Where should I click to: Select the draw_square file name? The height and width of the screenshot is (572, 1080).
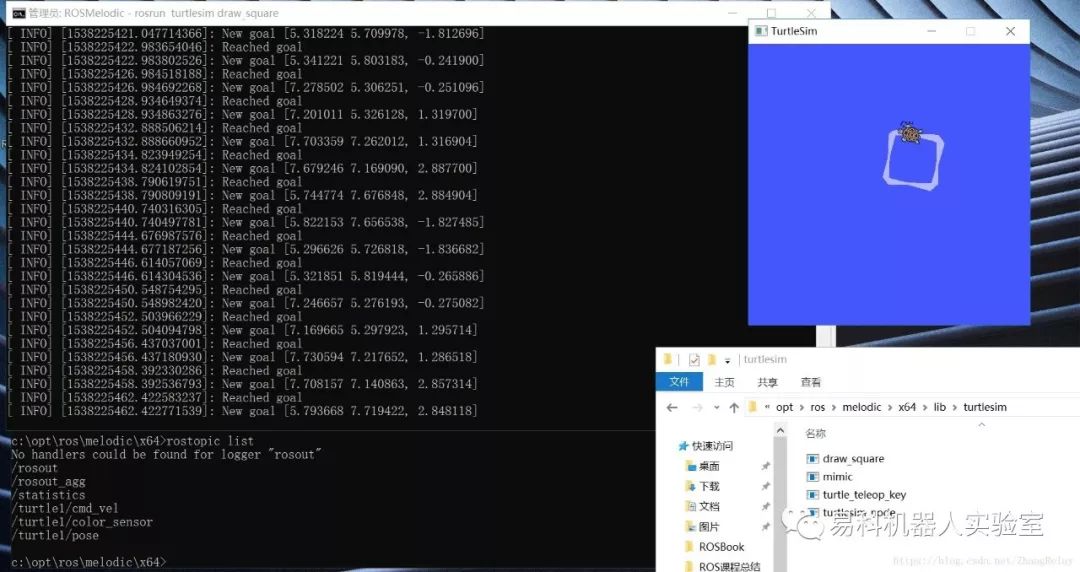pos(853,459)
